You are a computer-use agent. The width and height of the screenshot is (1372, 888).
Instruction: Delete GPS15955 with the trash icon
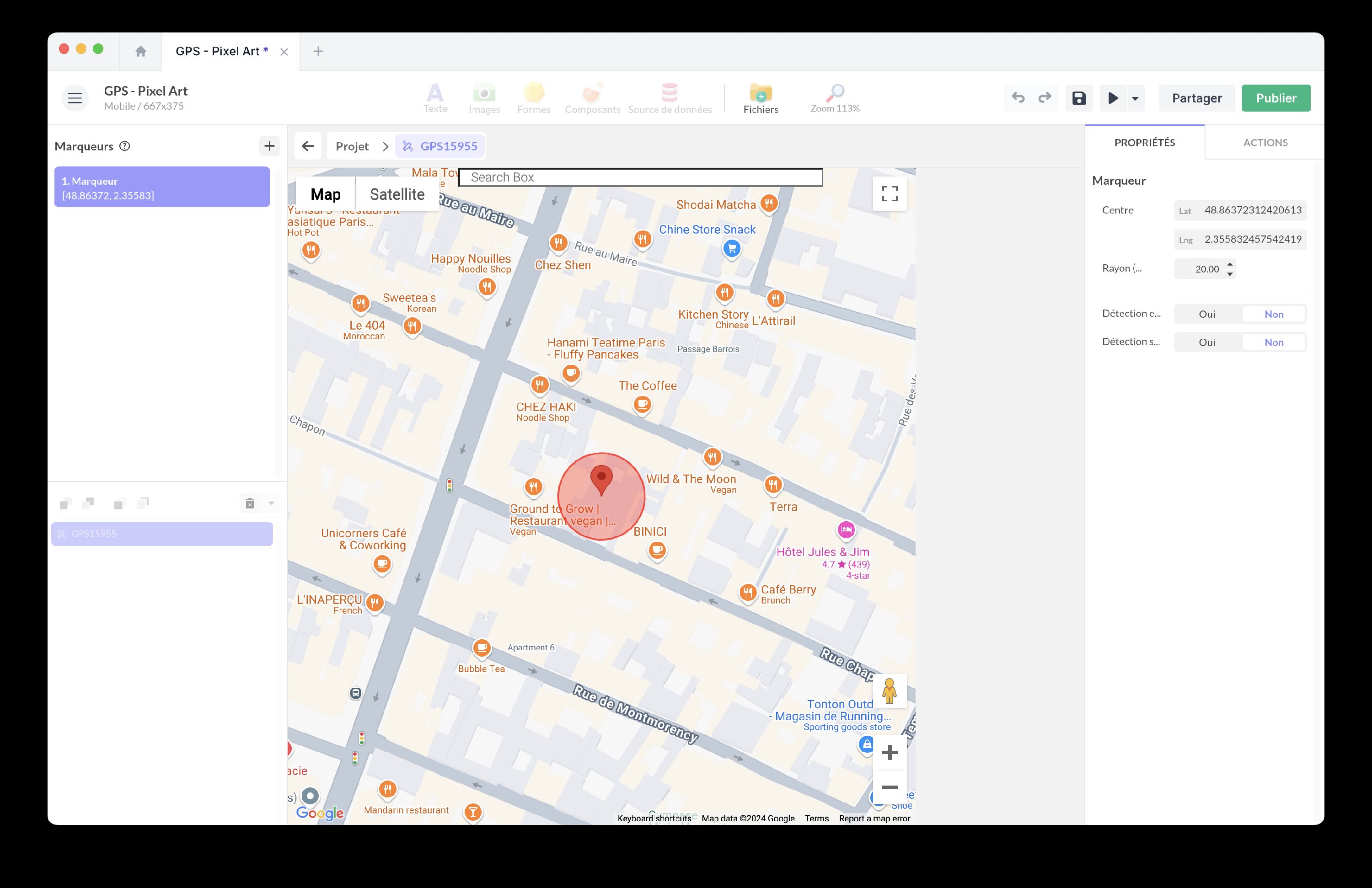pyautogui.click(x=250, y=503)
